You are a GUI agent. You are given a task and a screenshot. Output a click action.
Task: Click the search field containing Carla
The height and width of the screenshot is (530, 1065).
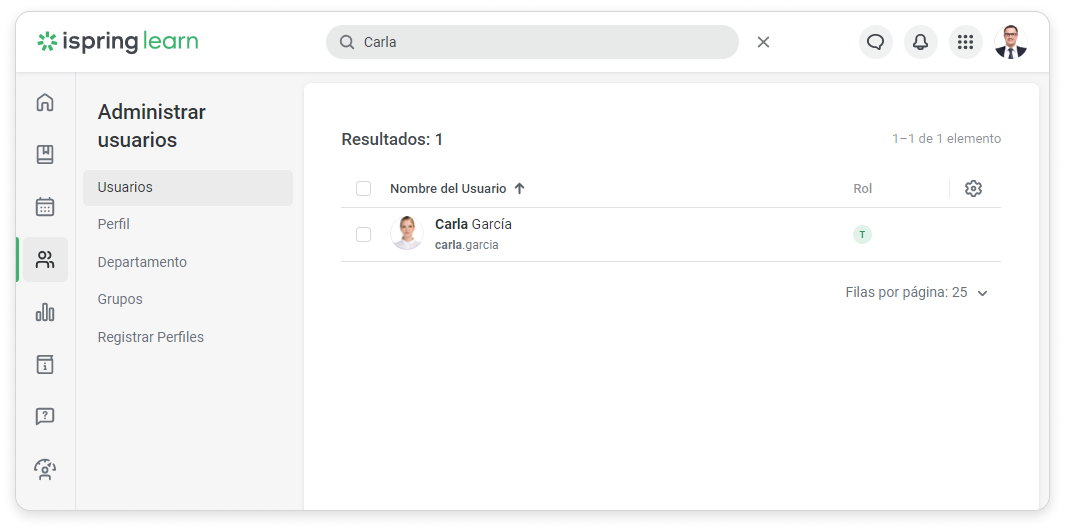pos(540,42)
